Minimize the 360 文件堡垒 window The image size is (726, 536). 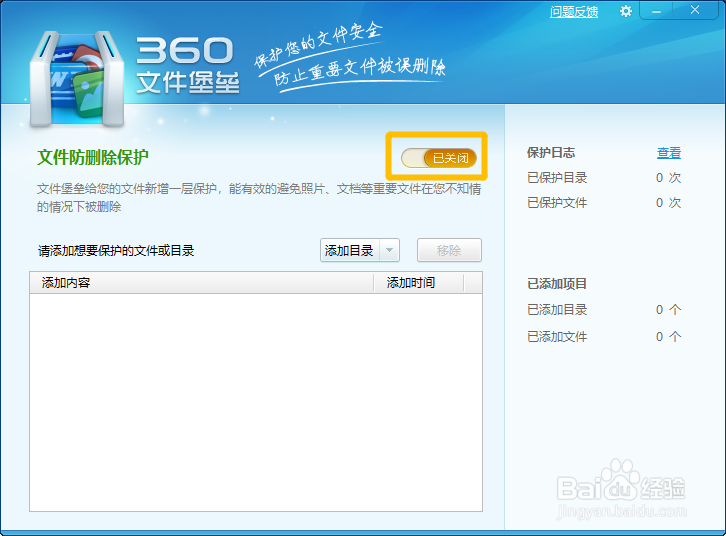(x=656, y=11)
